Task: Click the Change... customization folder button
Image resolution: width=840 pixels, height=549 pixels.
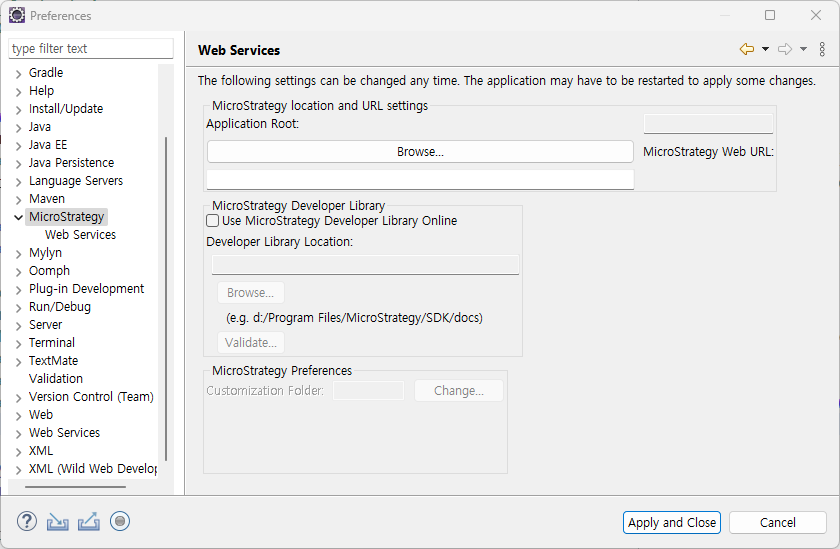Action: tap(459, 390)
